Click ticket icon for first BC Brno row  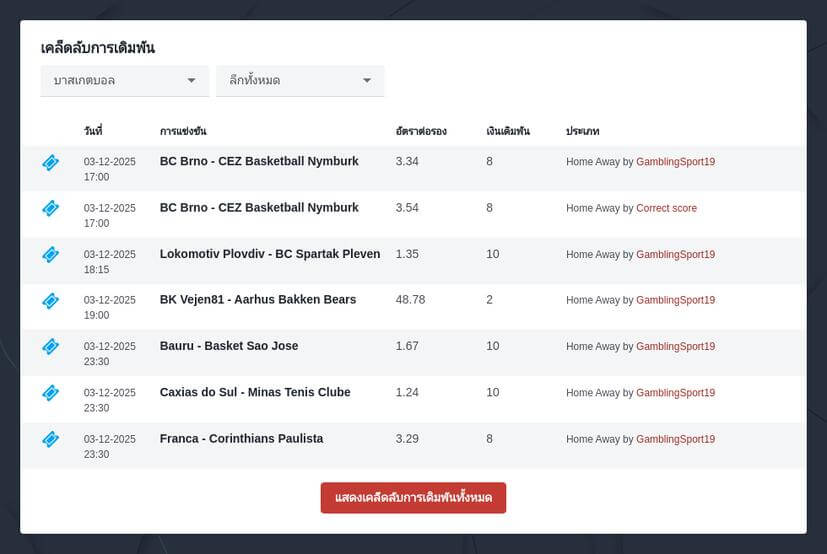(51, 162)
